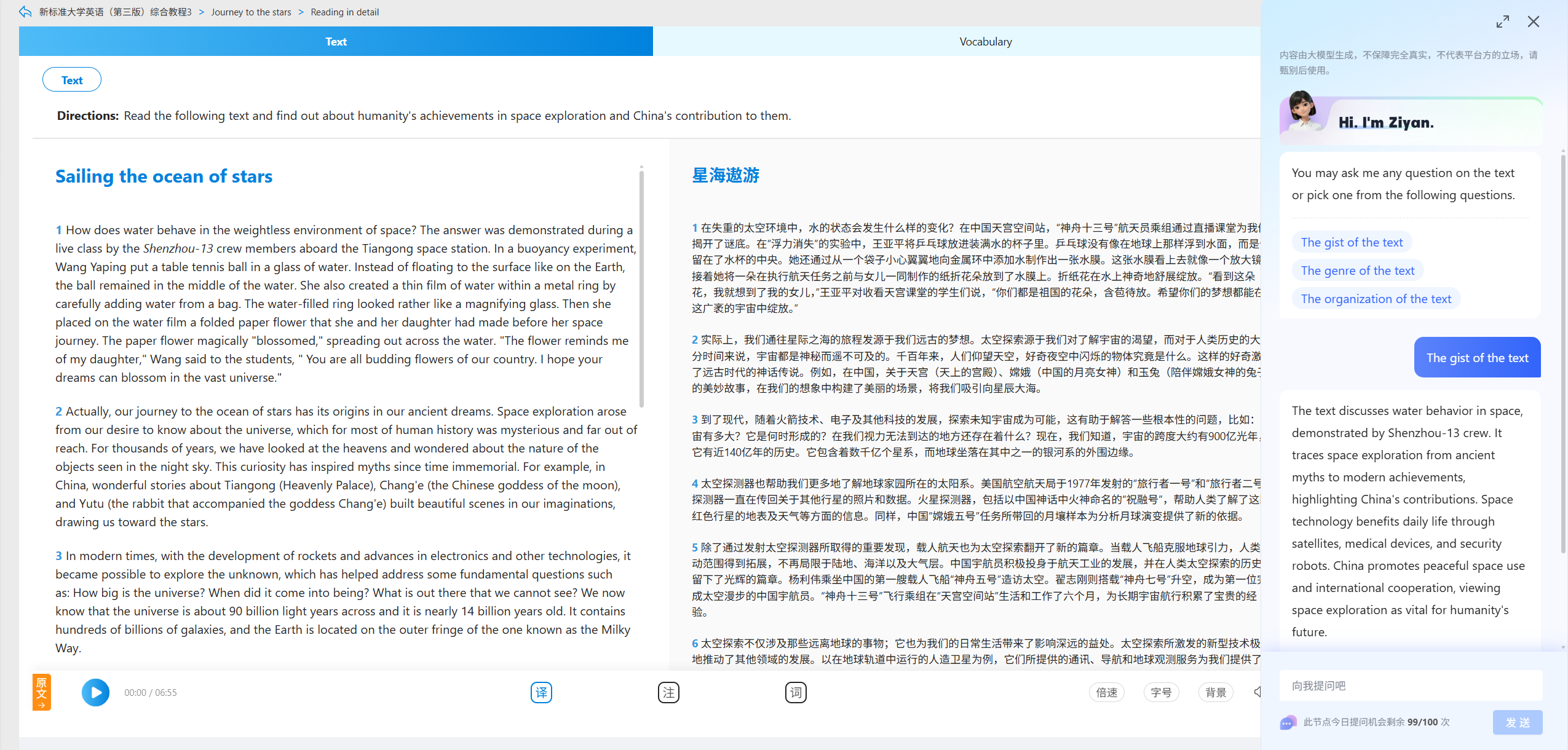Click the 发送 send button
This screenshot has height=750, width=1568.
pyautogui.click(x=1518, y=722)
